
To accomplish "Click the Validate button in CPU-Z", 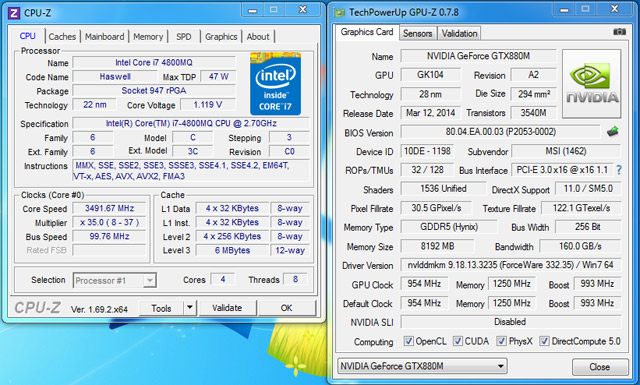I will (x=227, y=308).
